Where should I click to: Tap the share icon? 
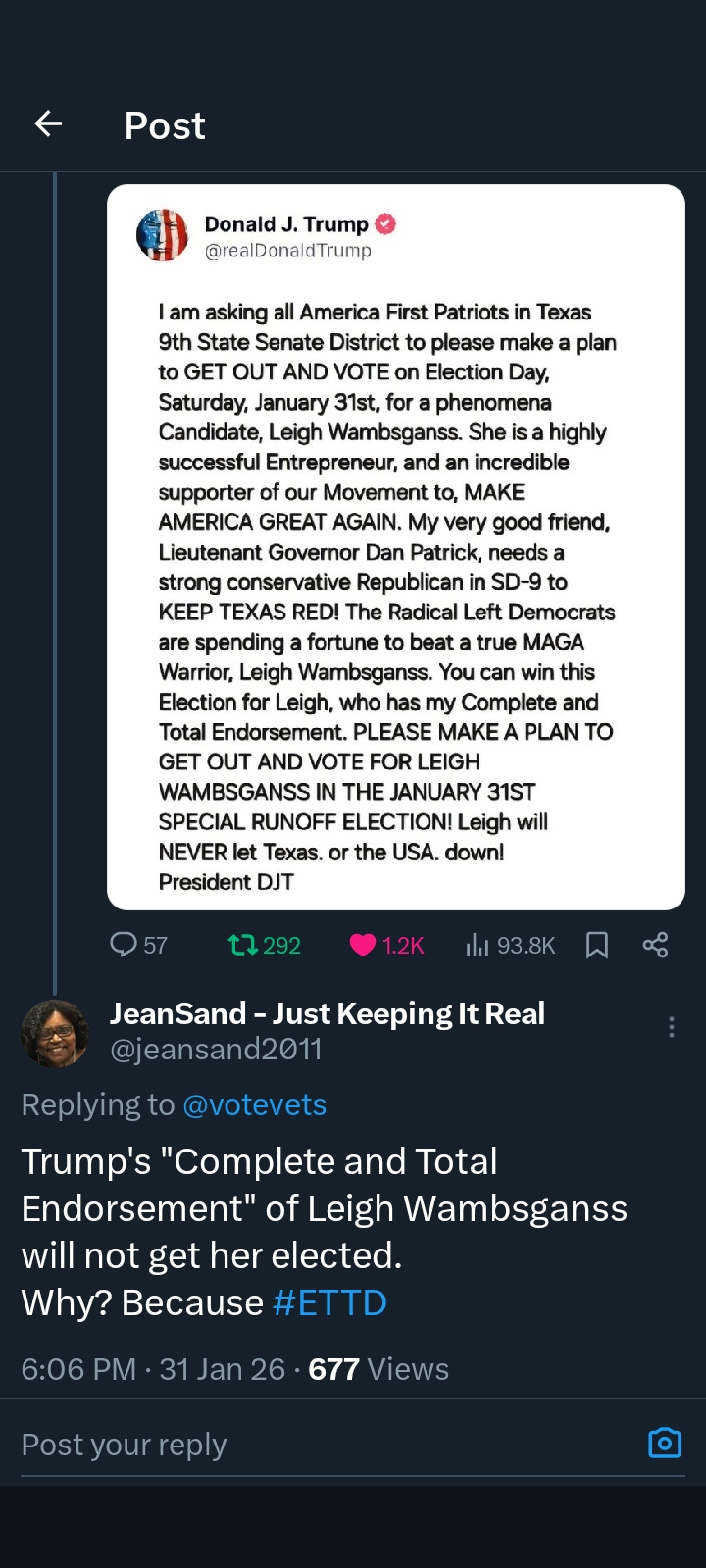coord(655,945)
